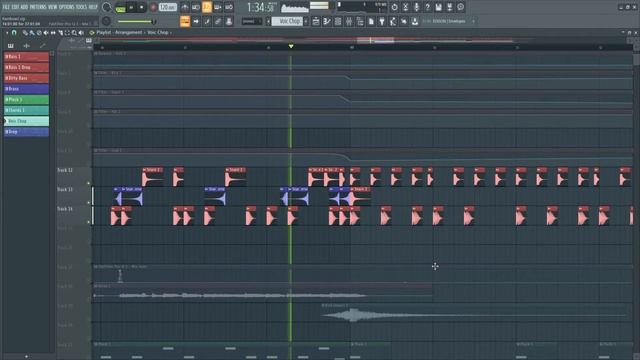Open the playlist options menu arrow

click(x=7, y=33)
